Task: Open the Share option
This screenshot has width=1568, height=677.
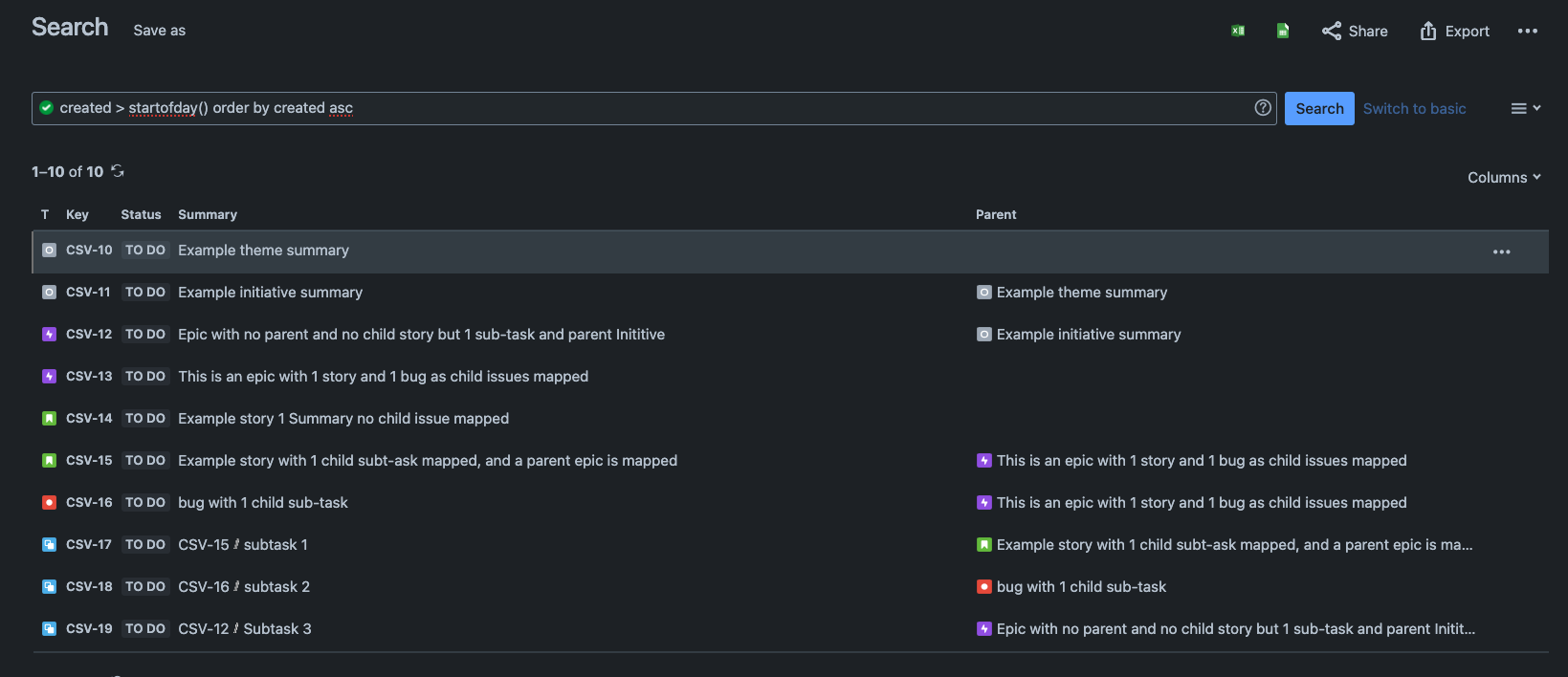Action: (1355, 31)
